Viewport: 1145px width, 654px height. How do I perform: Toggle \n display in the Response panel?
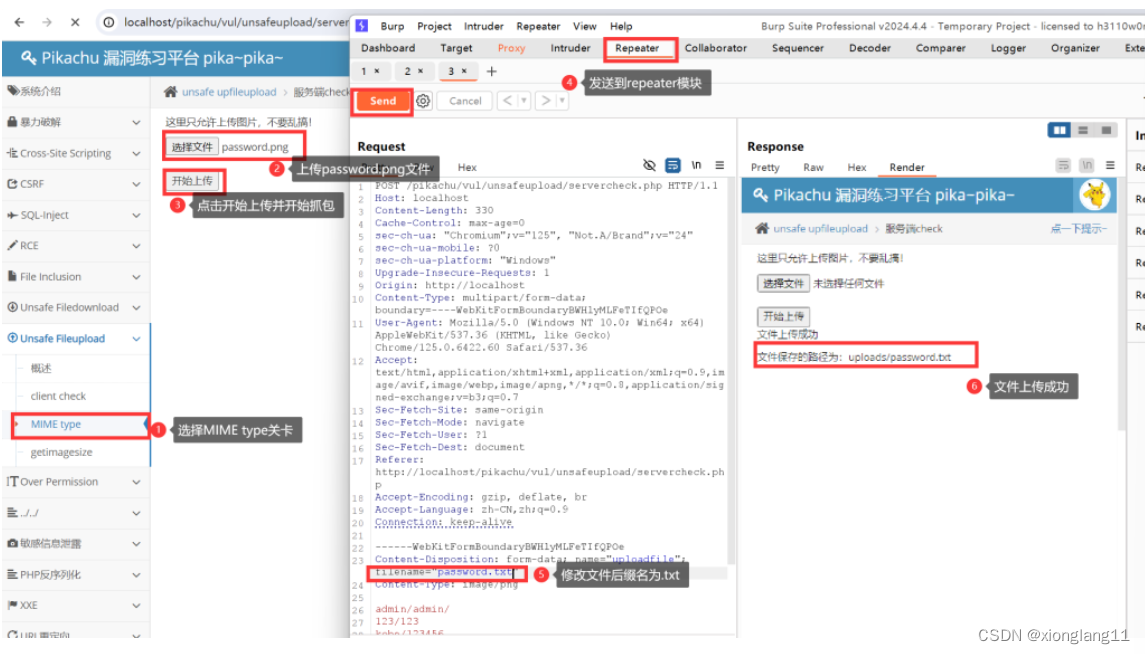pyautogui.click(x=1087, y=166)
